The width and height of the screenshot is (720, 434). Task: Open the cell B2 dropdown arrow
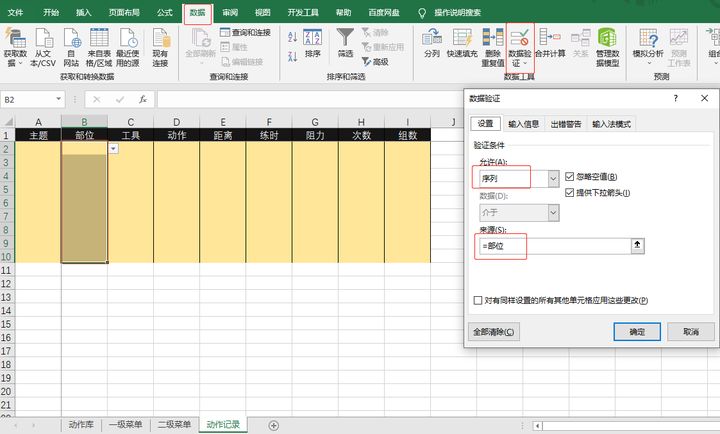[113, 149]
